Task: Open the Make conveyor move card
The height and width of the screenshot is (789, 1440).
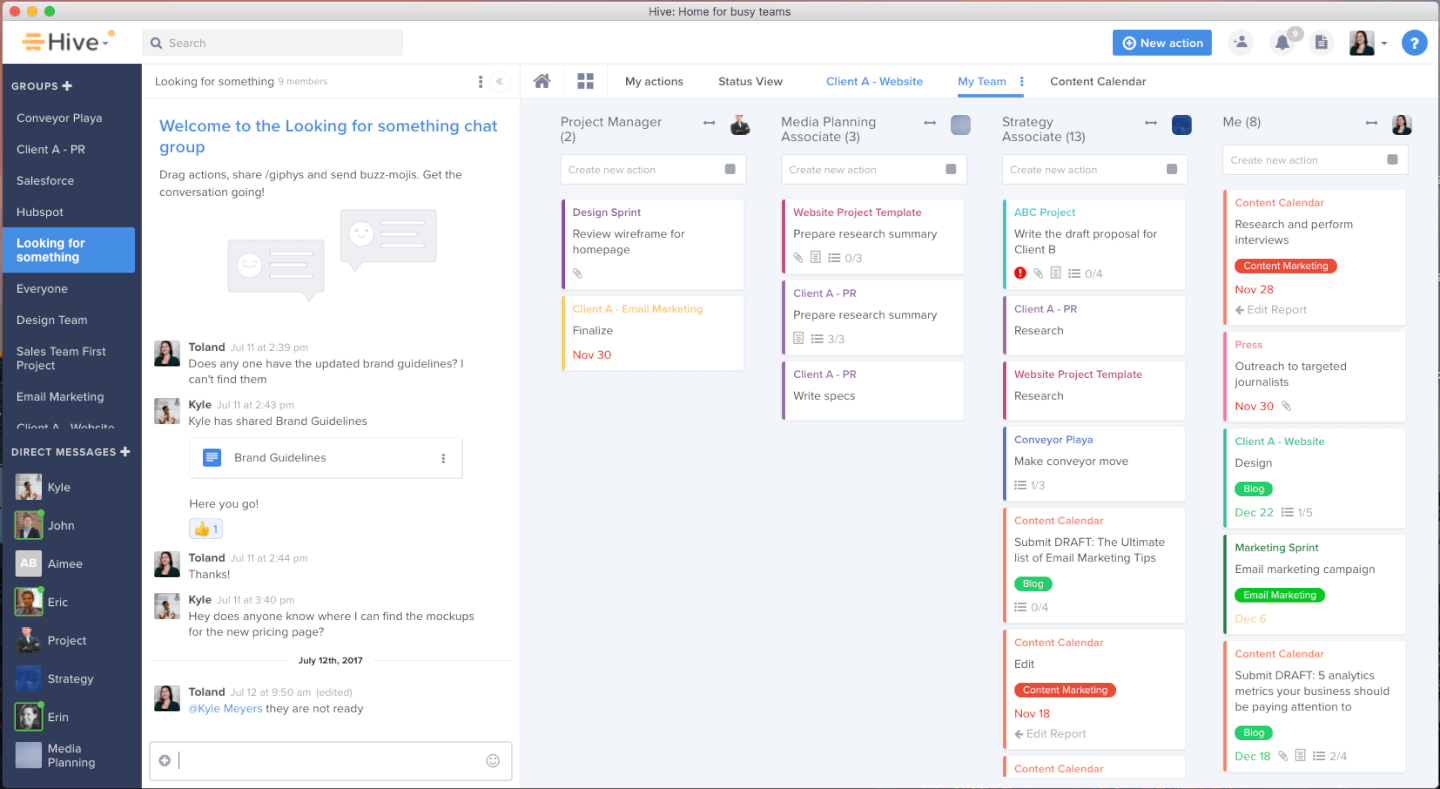Action: (1094, 464)
